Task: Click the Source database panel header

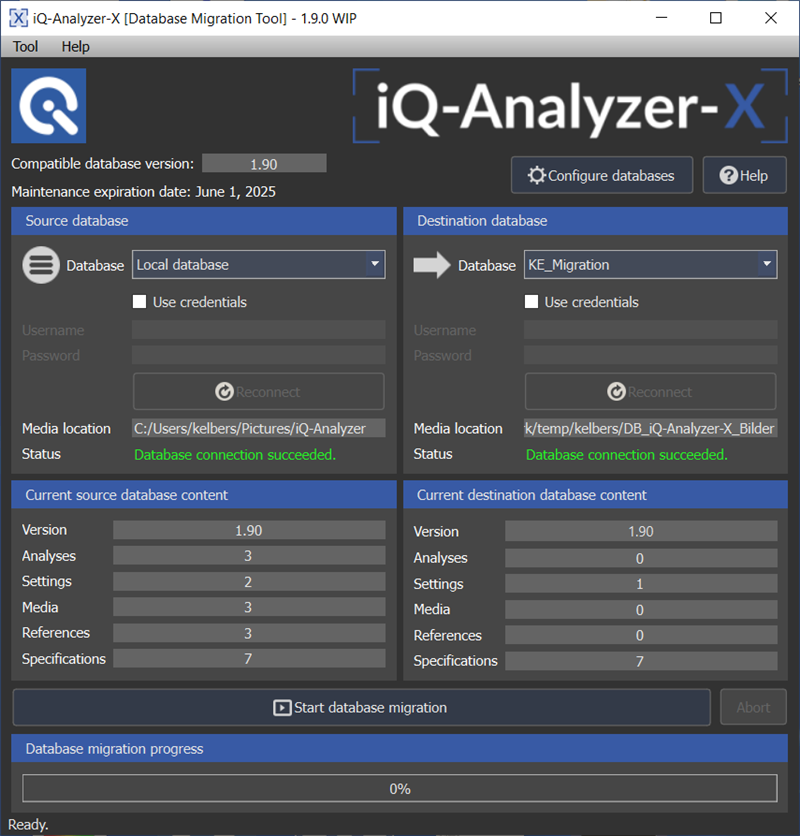Action: point(204,221)
